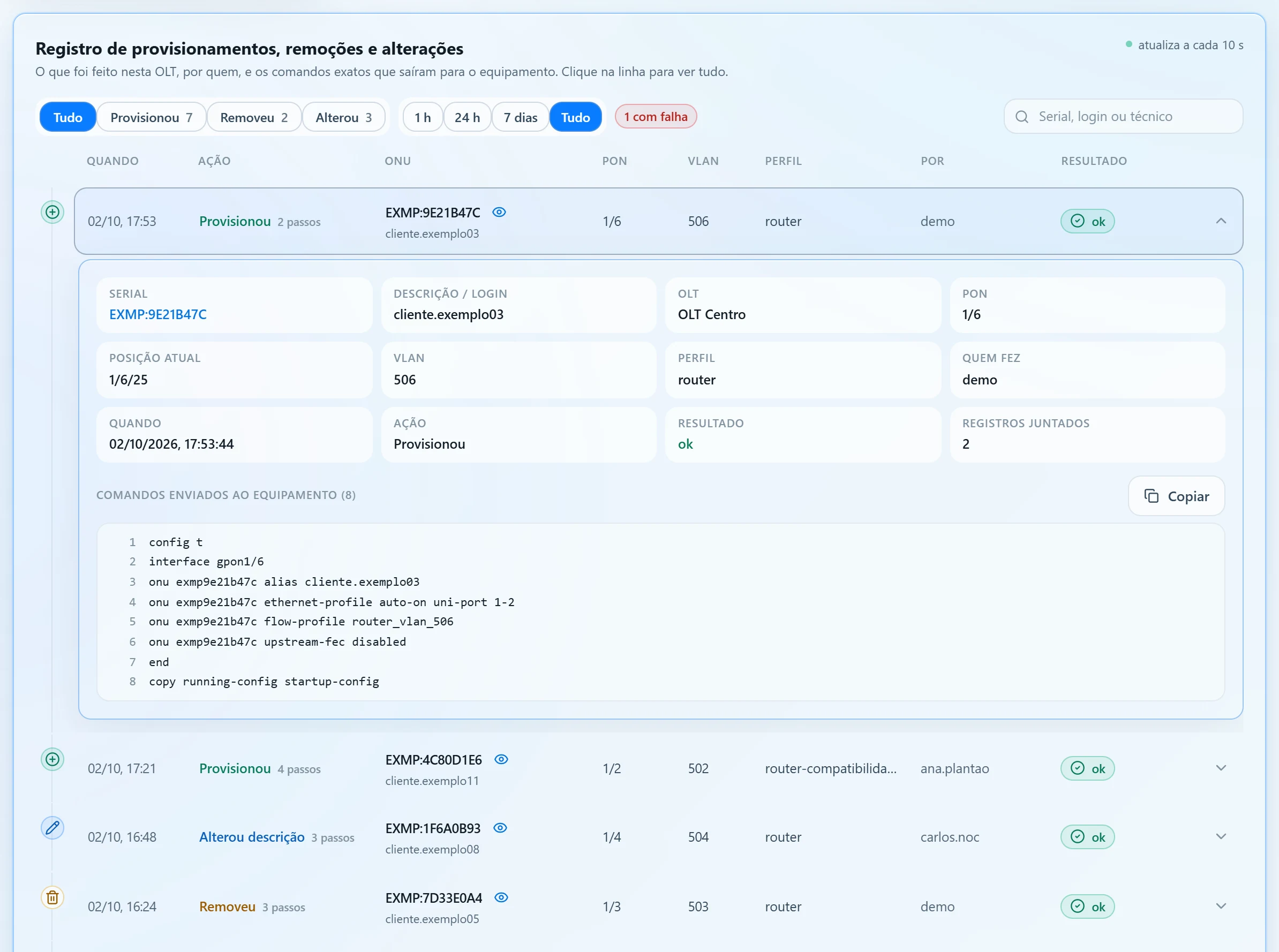1279x952 pixels.
Task: Filter by Provisionou 7
Action: click(x=152, y=117)
